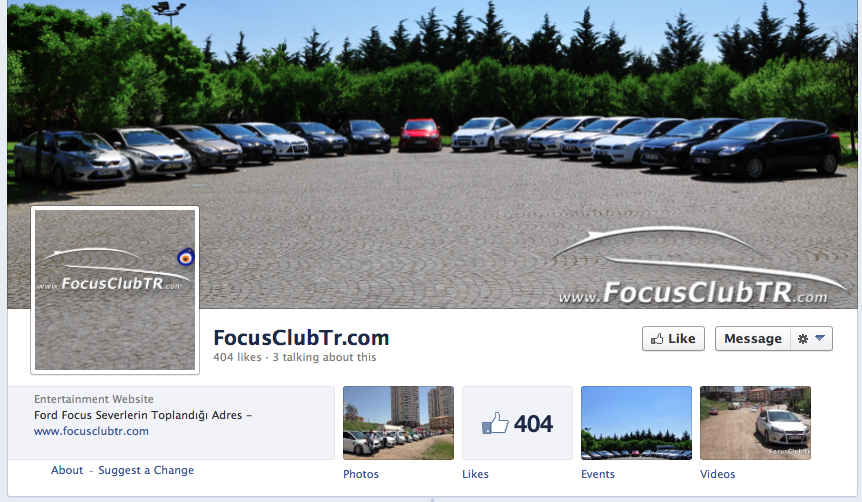Open the About link
The width and height of the screenshot is (862, 502).
coord(67,470)
